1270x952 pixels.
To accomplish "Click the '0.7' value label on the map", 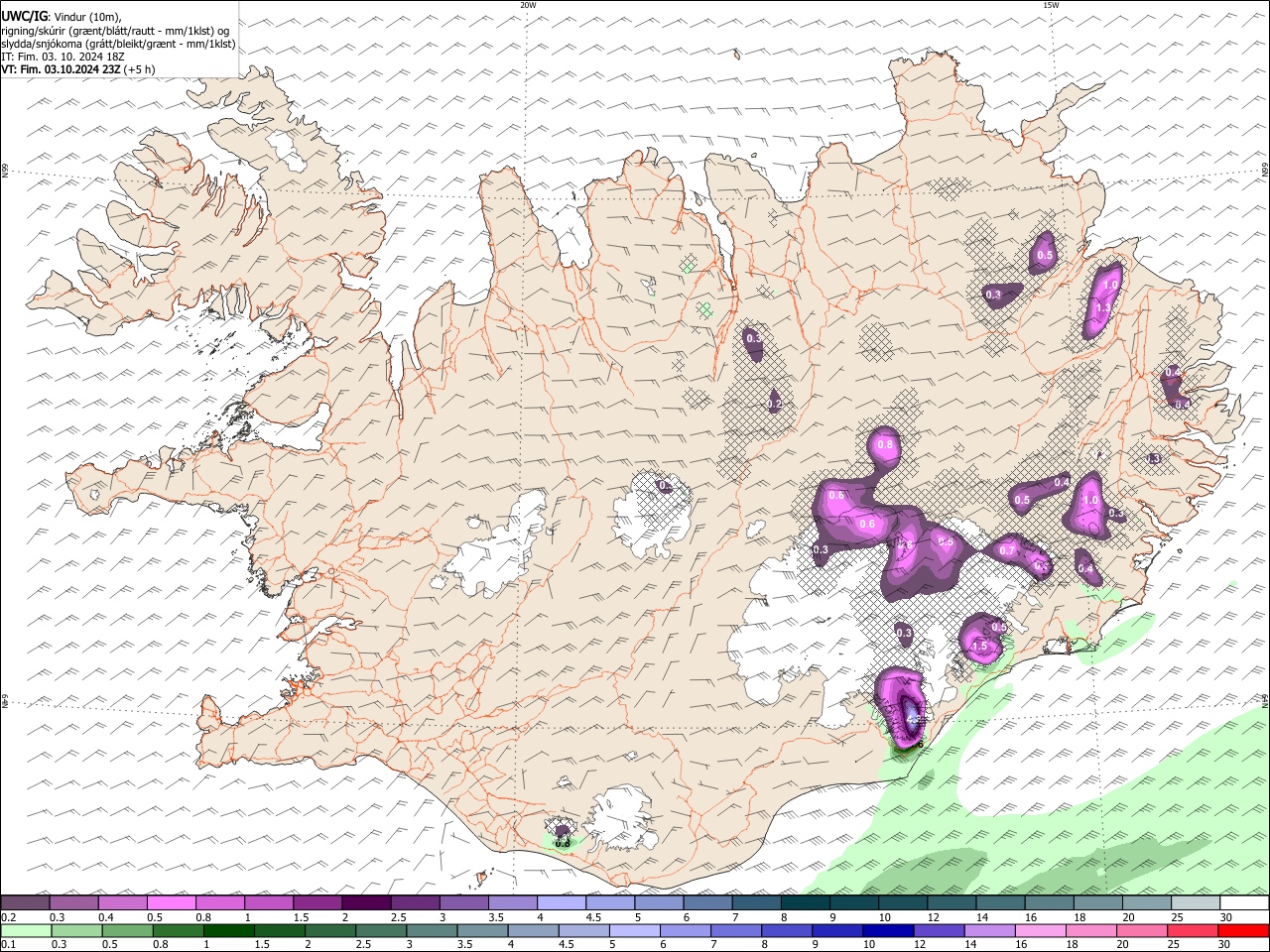I will click(x=1007, y=550).
